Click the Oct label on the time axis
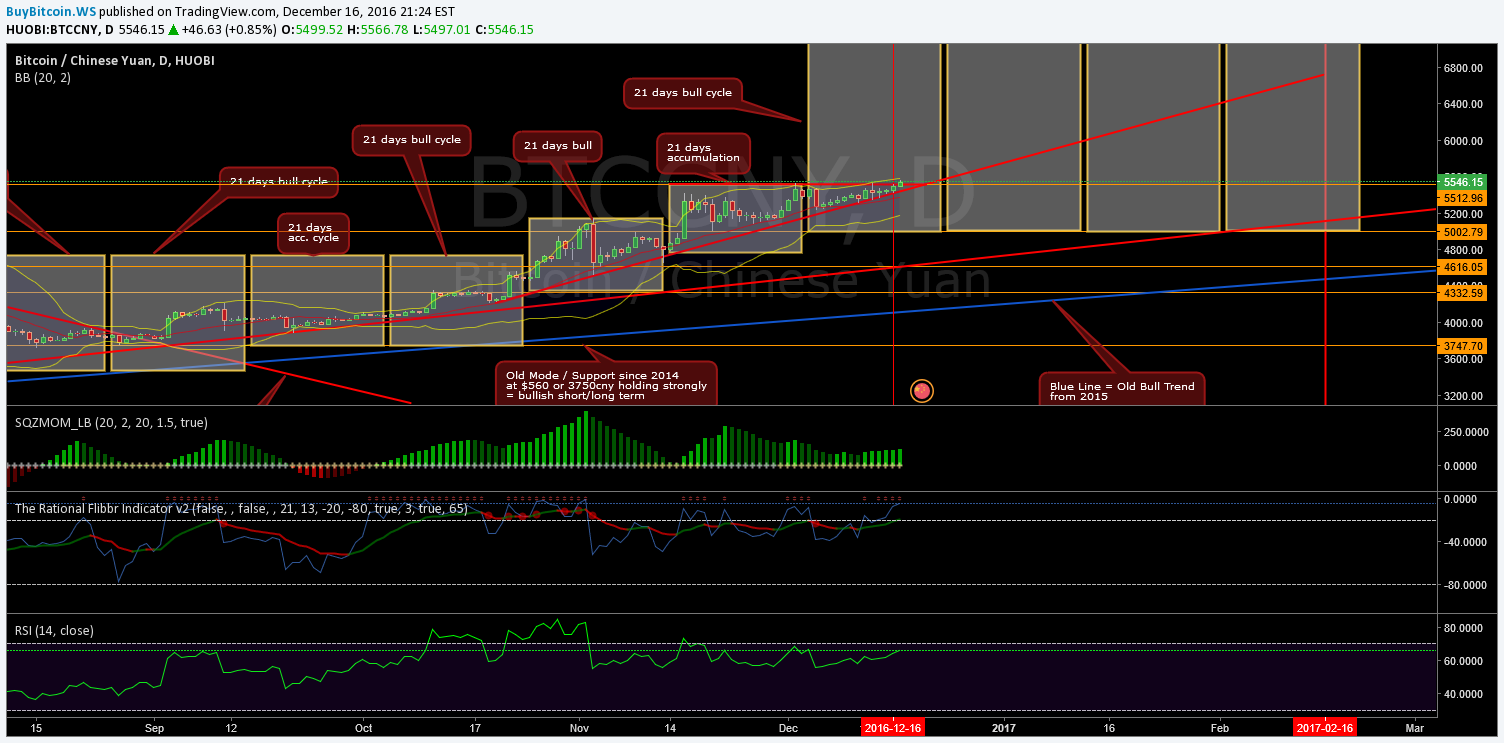Viewport: 1504px width, 743px height. click(x=364, y=728)
